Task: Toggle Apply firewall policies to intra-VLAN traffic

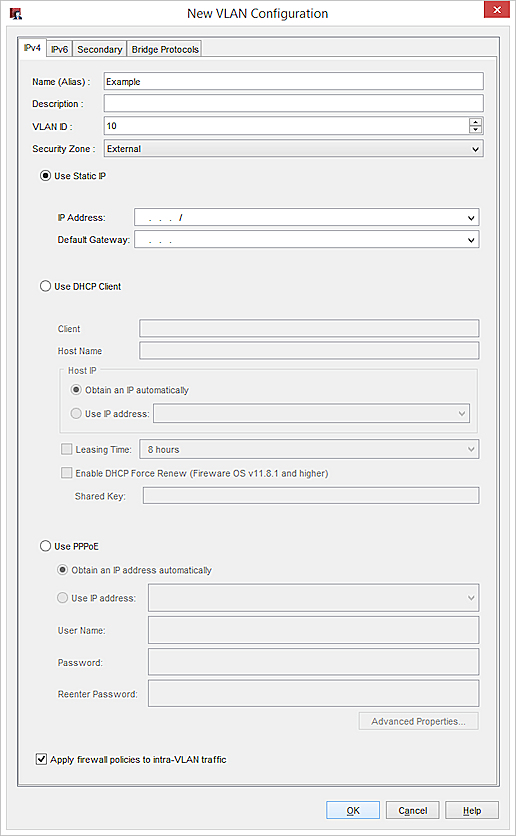Action: pos(41,759)
